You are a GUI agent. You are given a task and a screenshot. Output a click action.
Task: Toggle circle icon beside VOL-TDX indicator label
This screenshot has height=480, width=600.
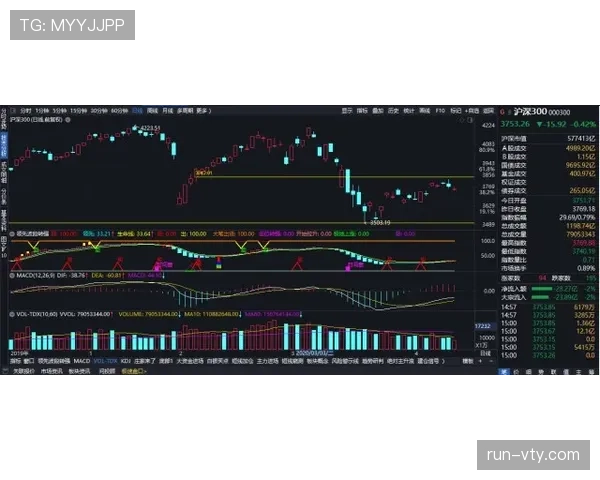[12, 314]
